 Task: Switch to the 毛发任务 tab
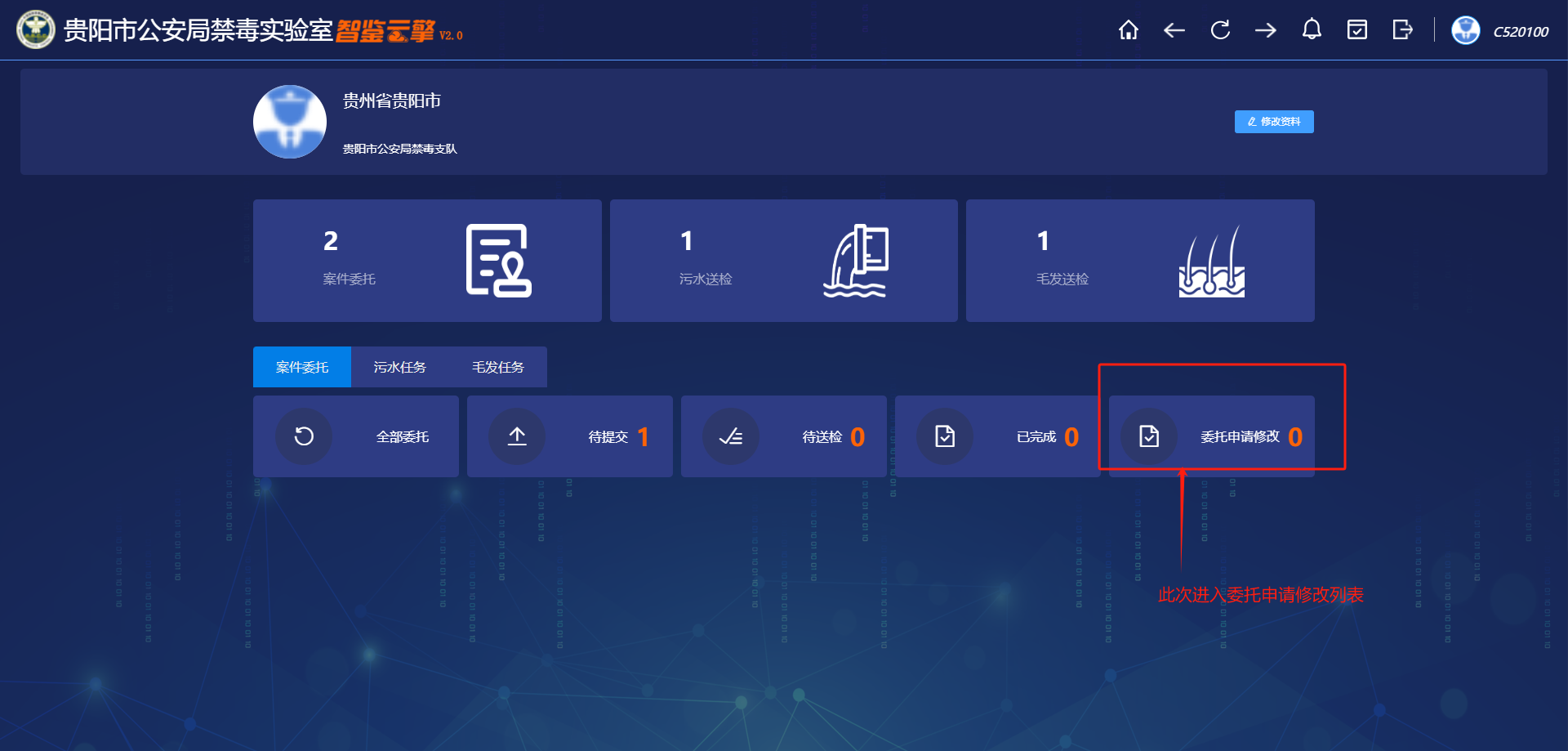point(497,367)
